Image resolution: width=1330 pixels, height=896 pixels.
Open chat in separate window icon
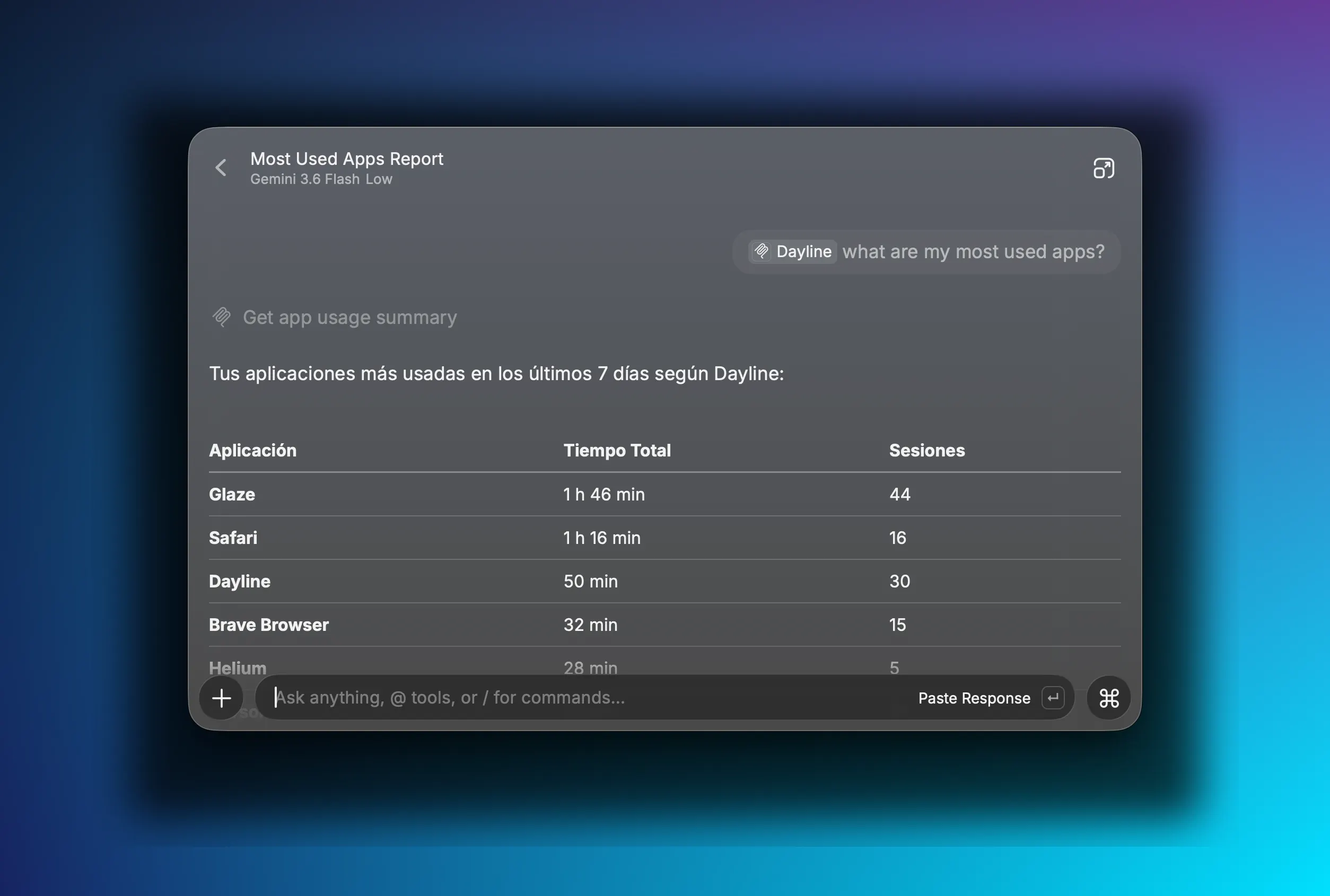[1104, 168]
